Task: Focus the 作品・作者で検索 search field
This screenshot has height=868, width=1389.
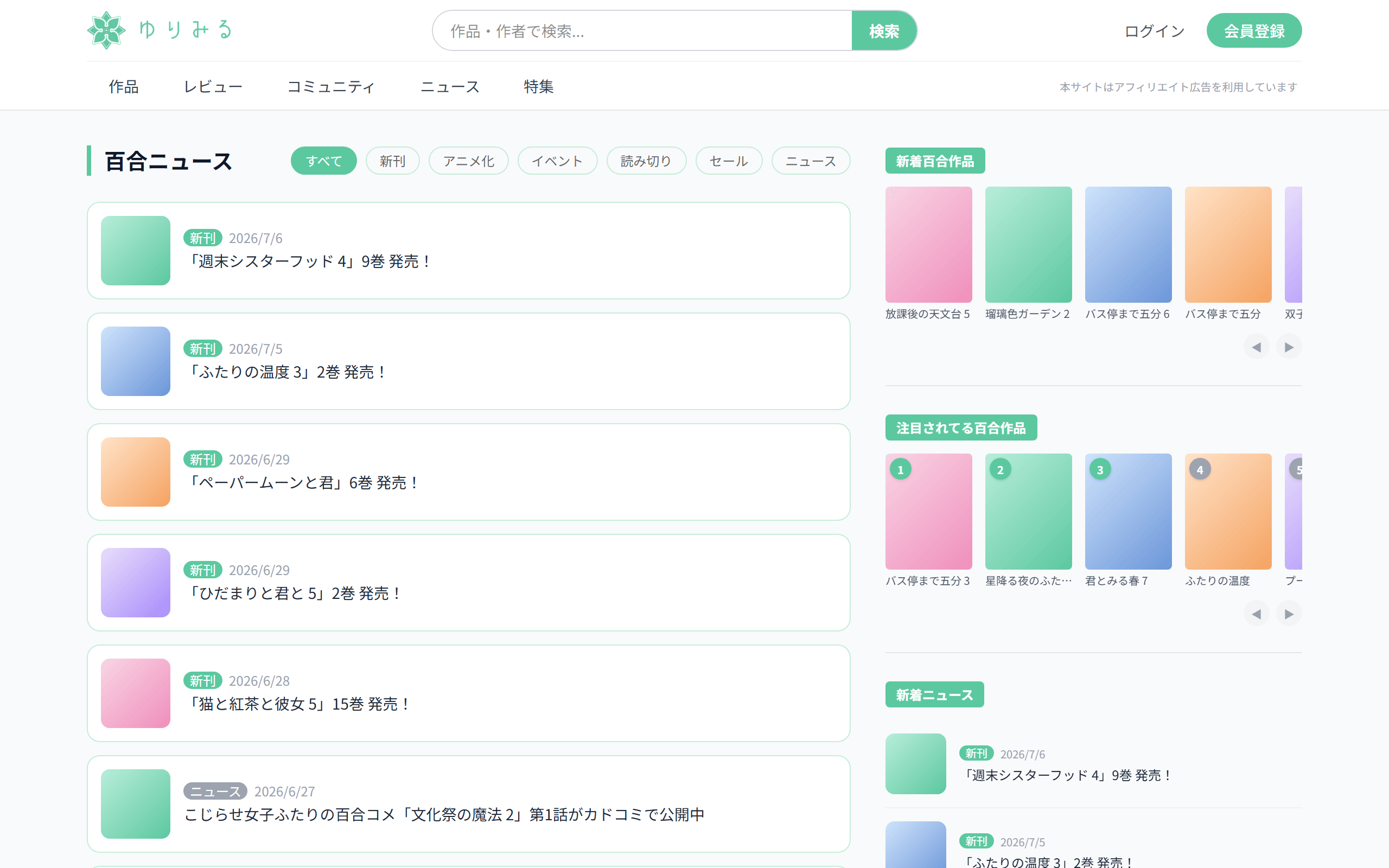Action: 642,30
